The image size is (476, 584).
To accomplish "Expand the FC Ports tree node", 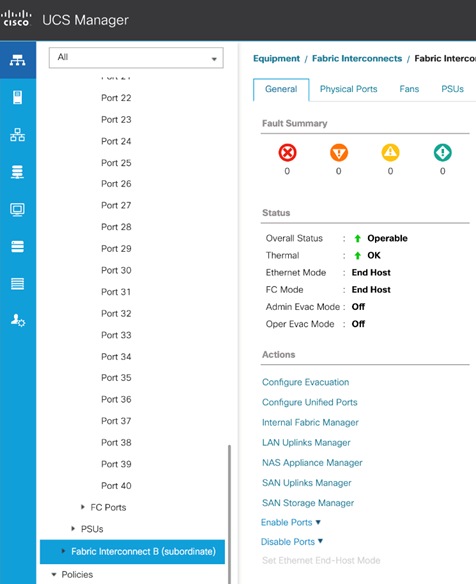I will point(83,507).
